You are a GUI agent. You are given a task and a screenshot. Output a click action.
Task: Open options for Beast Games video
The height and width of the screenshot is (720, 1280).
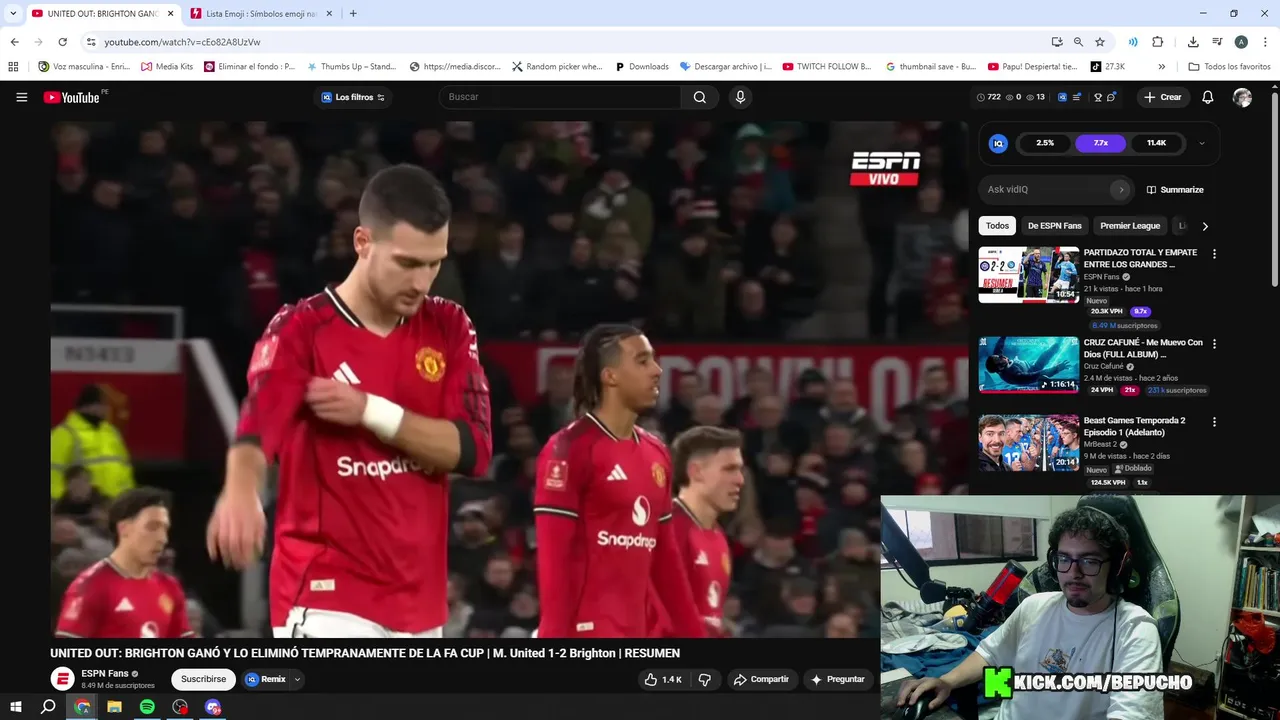1215,422
